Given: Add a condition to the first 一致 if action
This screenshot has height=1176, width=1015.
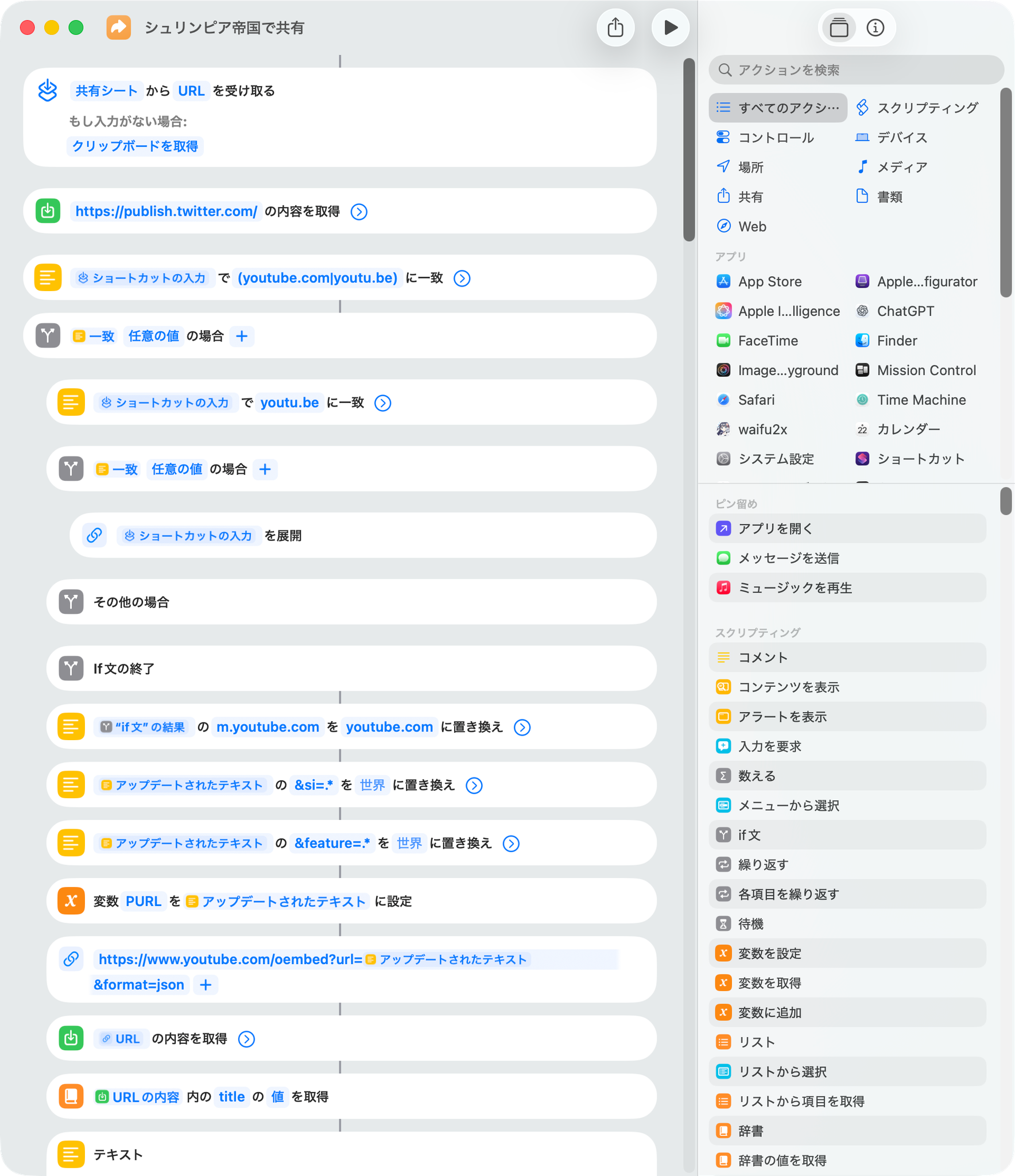Looking at the screenshot, I should (242, 336).
